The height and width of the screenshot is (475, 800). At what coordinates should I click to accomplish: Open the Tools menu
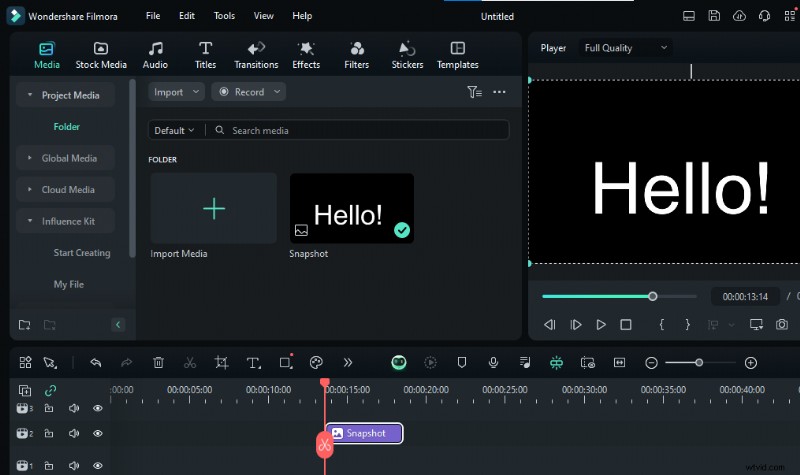224,16
